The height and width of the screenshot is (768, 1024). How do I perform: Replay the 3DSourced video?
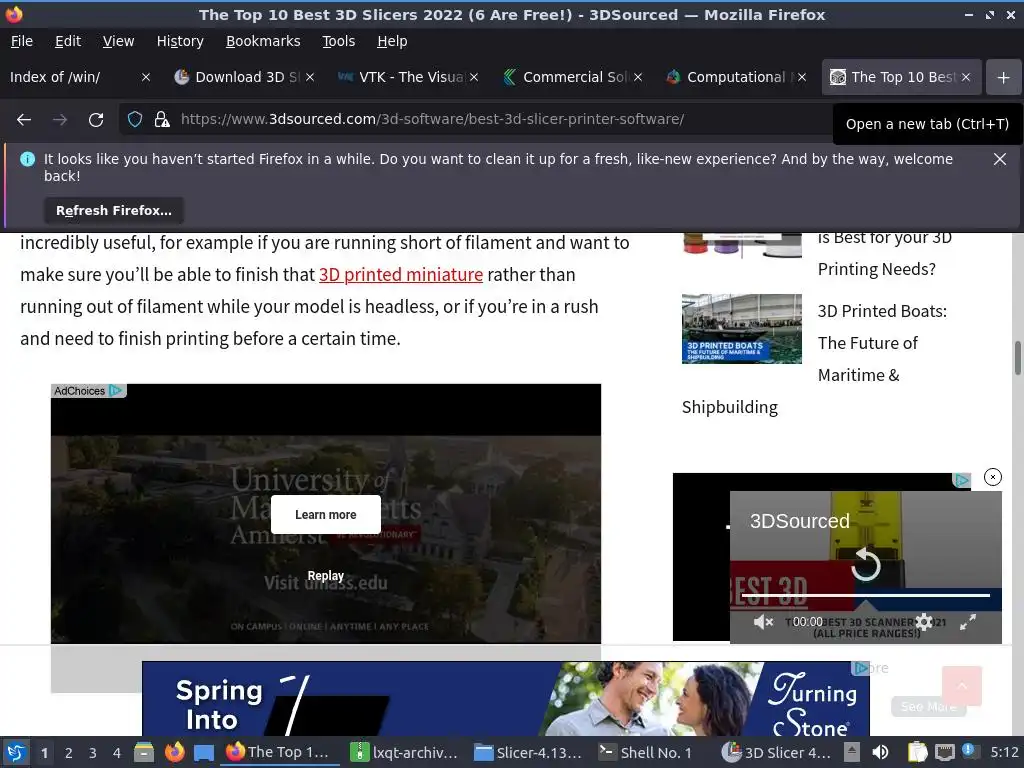point(866,564)
